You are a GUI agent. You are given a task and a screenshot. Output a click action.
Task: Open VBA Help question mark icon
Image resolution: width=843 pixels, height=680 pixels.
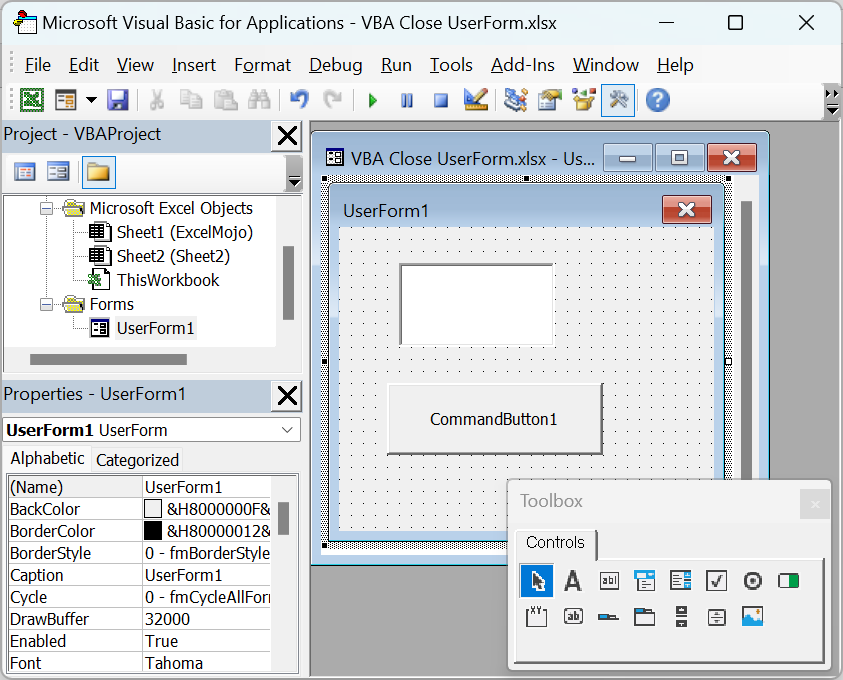[658, 100]
